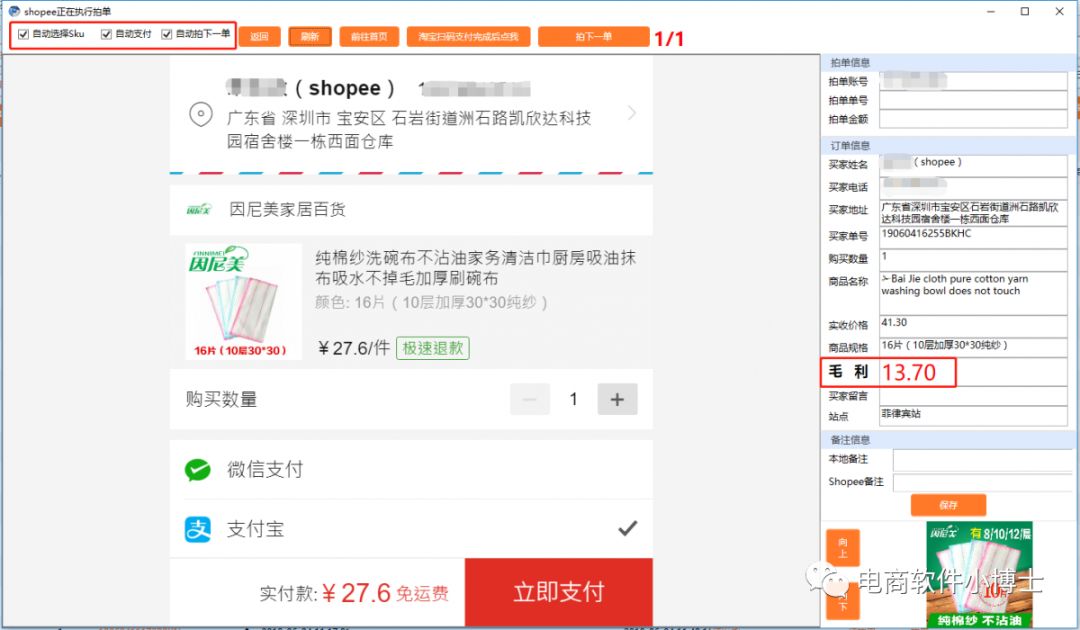1080x630 pixels.
Task: Toggle the 自动拍下一单 checkbox
Action: 167,34
